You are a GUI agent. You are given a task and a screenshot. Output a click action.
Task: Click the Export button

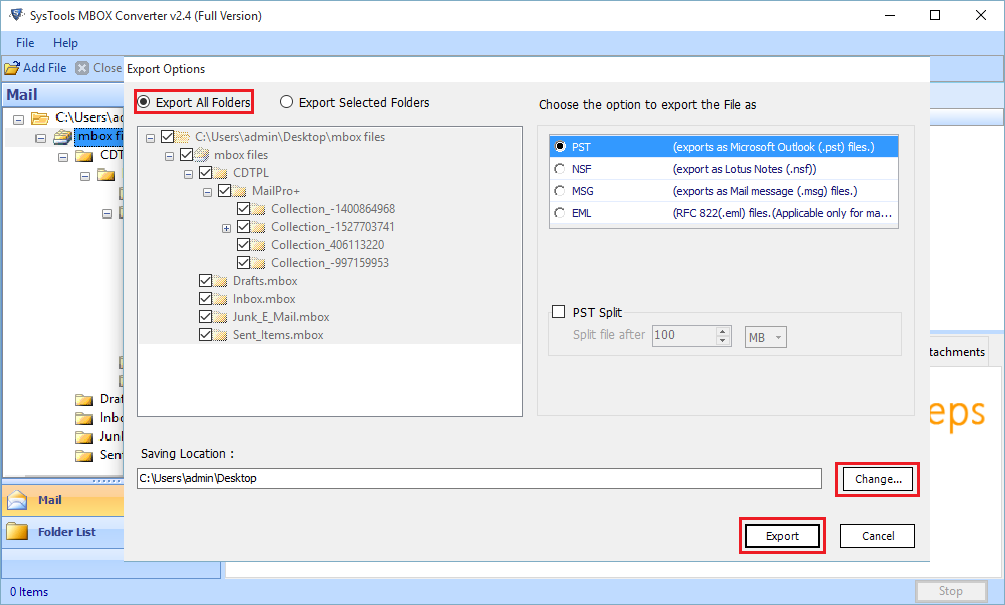(x=782, y=536)
